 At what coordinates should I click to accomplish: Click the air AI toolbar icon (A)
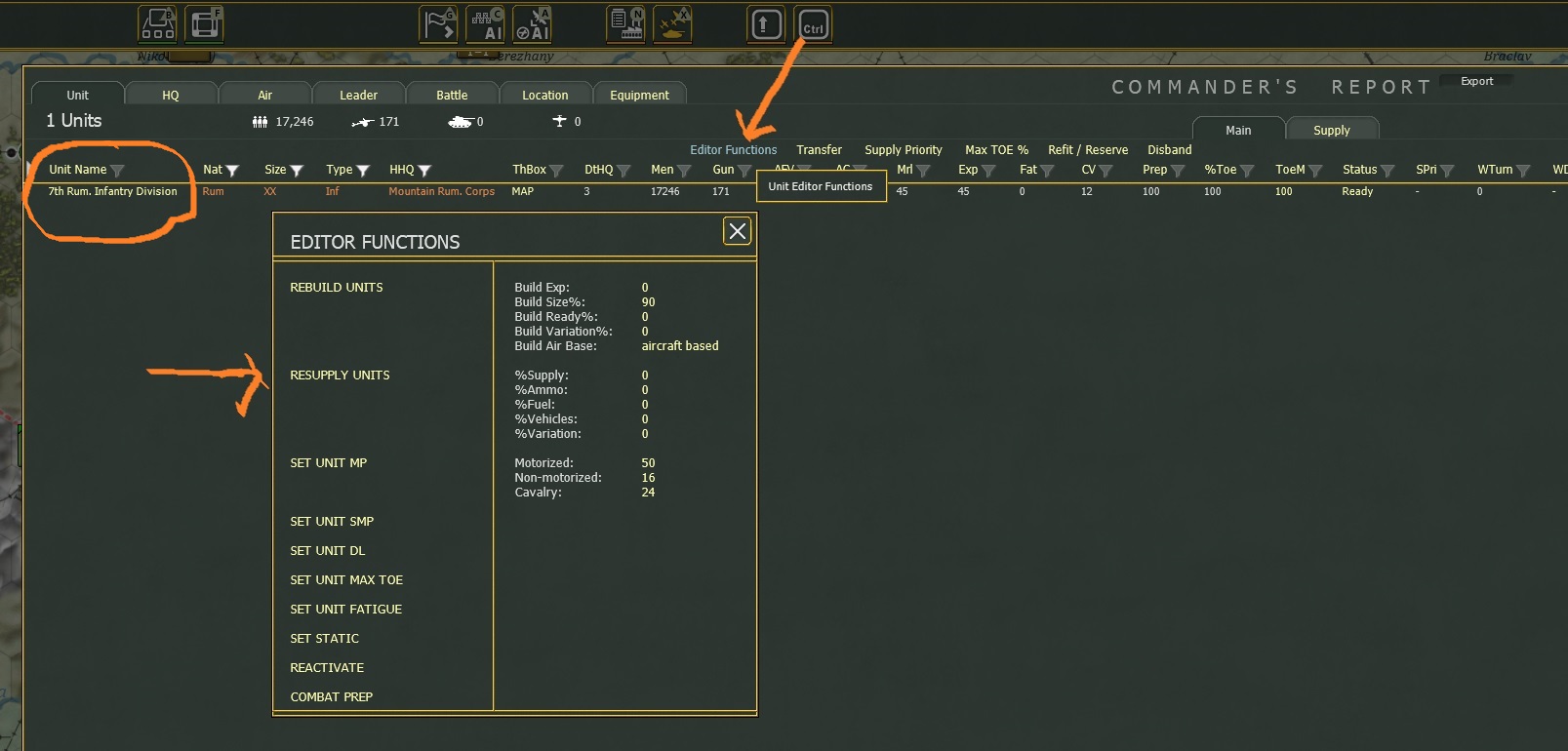(533, 24)
